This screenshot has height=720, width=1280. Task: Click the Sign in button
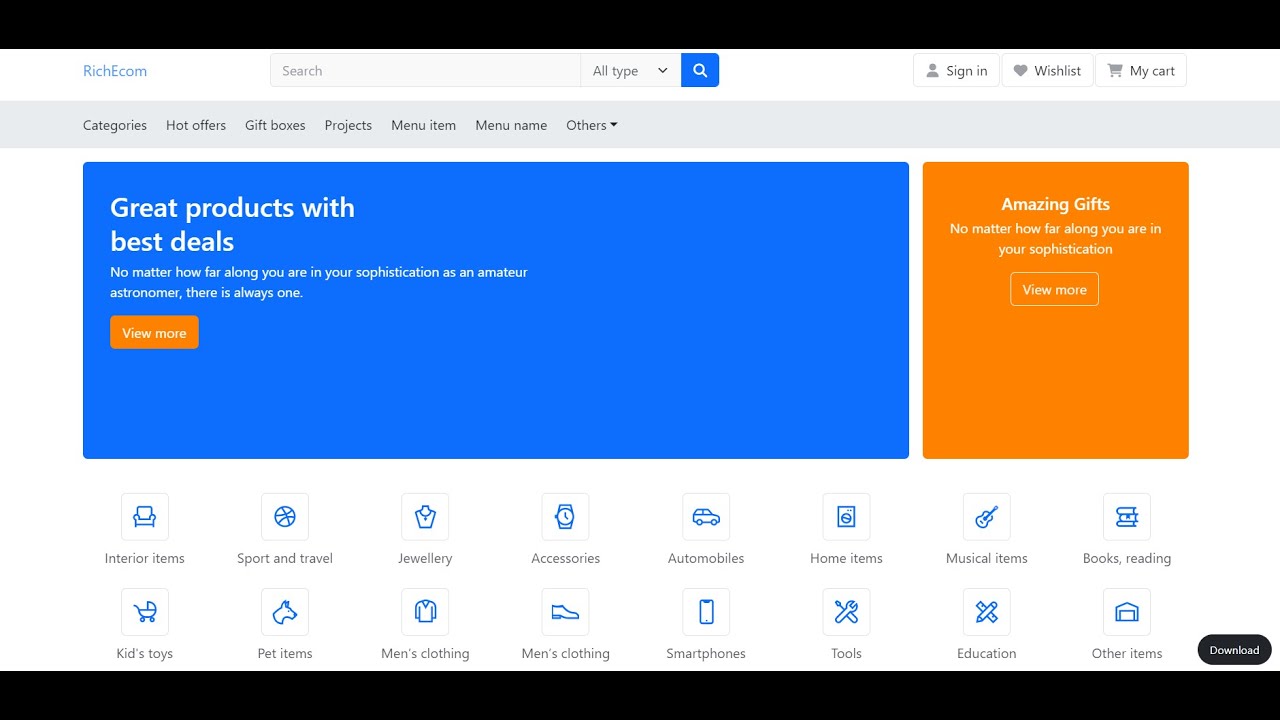956,71
